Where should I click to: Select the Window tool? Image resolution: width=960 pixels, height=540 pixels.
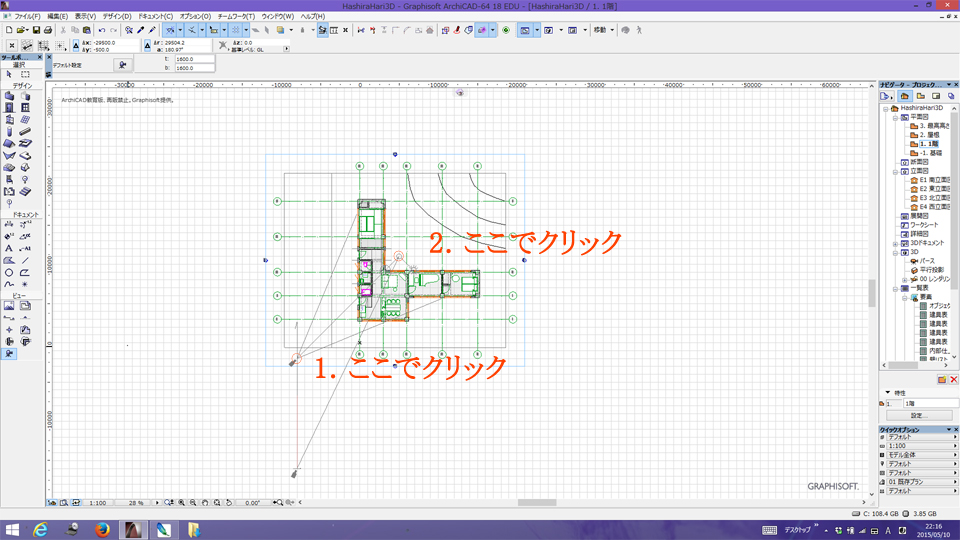click(25, 108)
